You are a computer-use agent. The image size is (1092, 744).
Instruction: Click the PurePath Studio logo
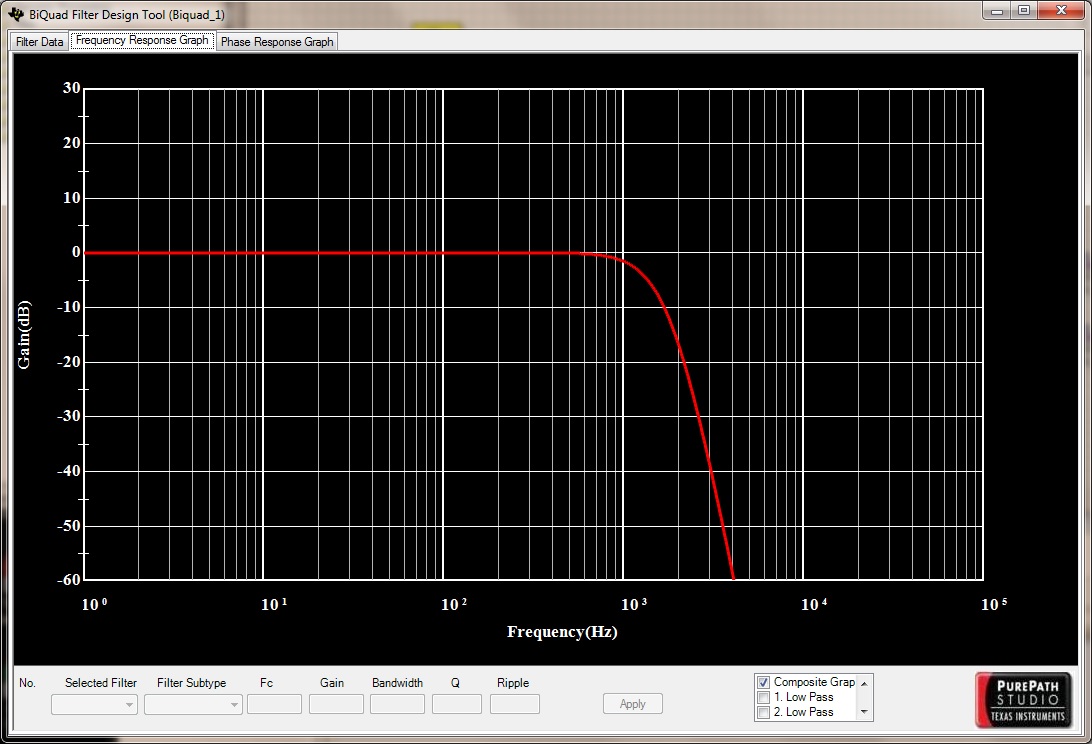tap(1024, 699)
